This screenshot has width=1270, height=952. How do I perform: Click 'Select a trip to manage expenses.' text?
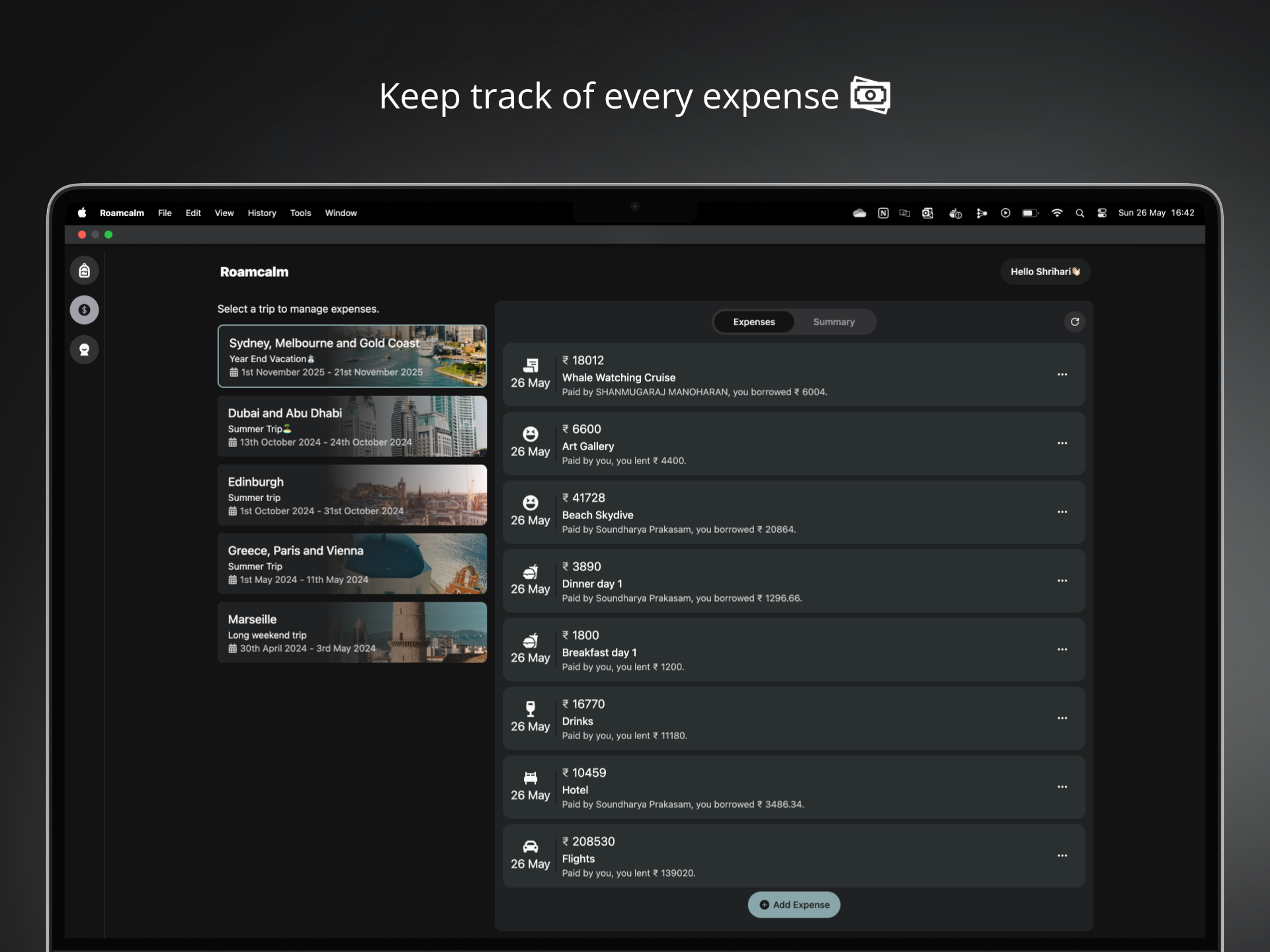pyautogui.click(x=298, y=309)
